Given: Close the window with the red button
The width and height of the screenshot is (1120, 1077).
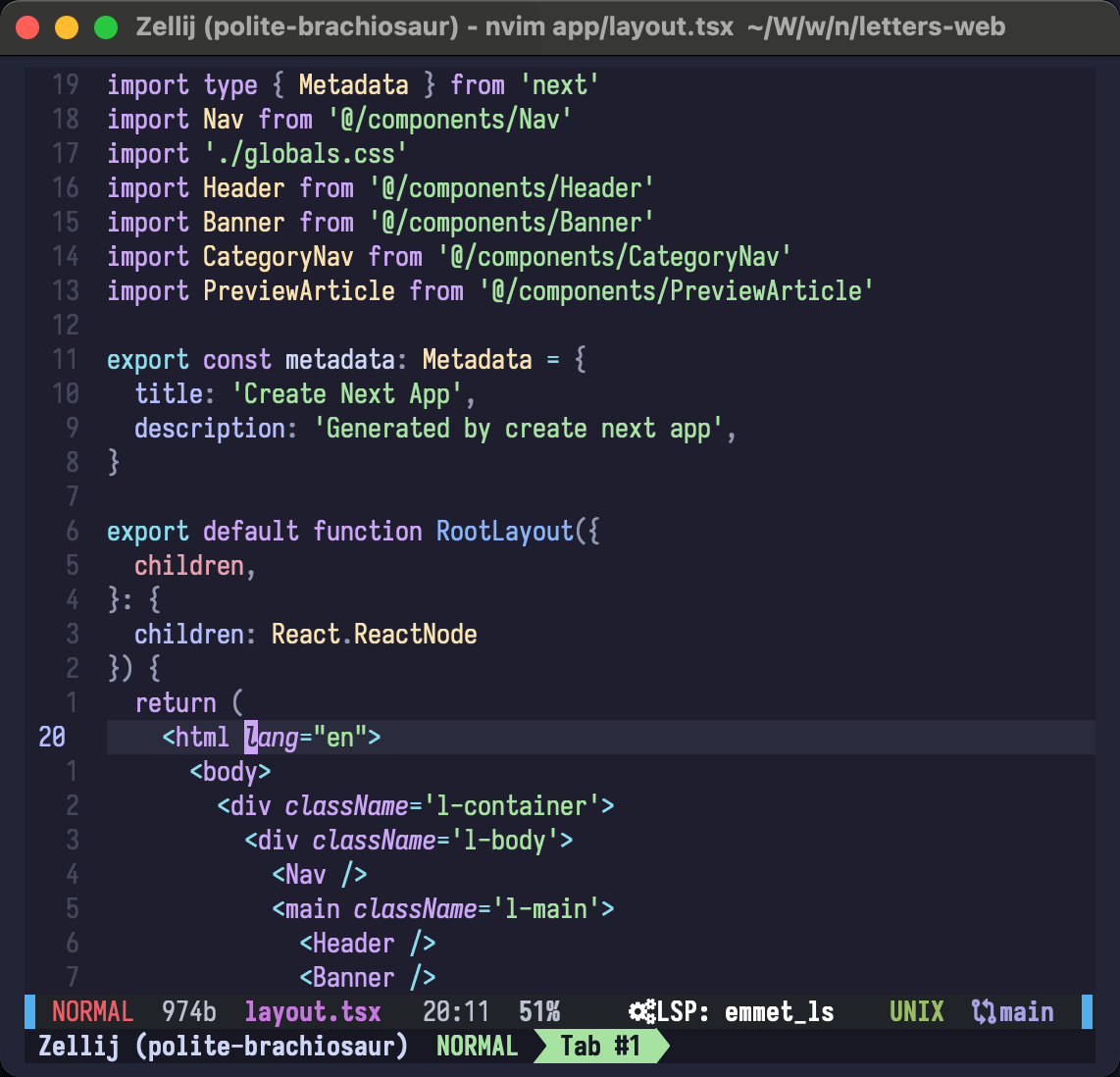Looking at the screenshot, I should tap(28, 27).
